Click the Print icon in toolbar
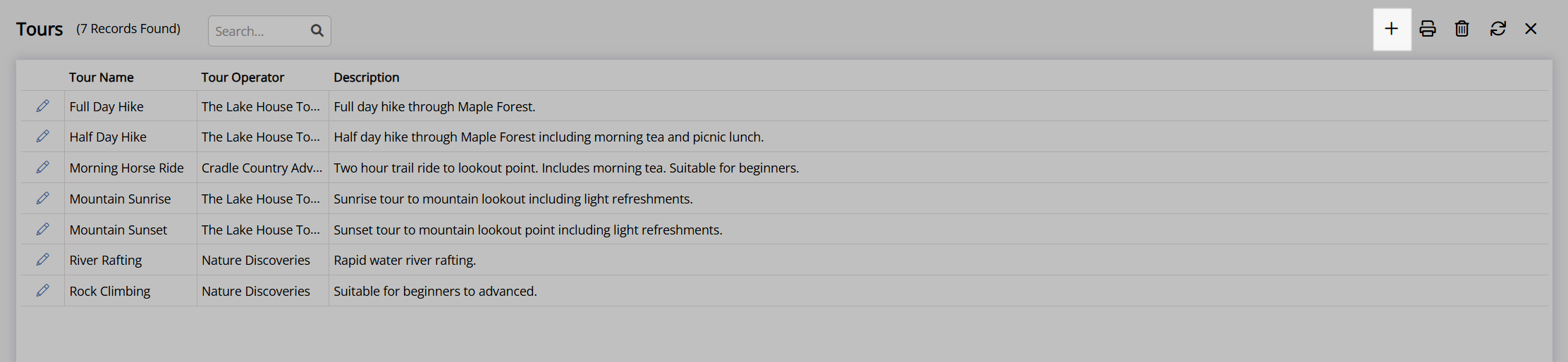Screen dimensions: 1568x362 [1428, 29]
